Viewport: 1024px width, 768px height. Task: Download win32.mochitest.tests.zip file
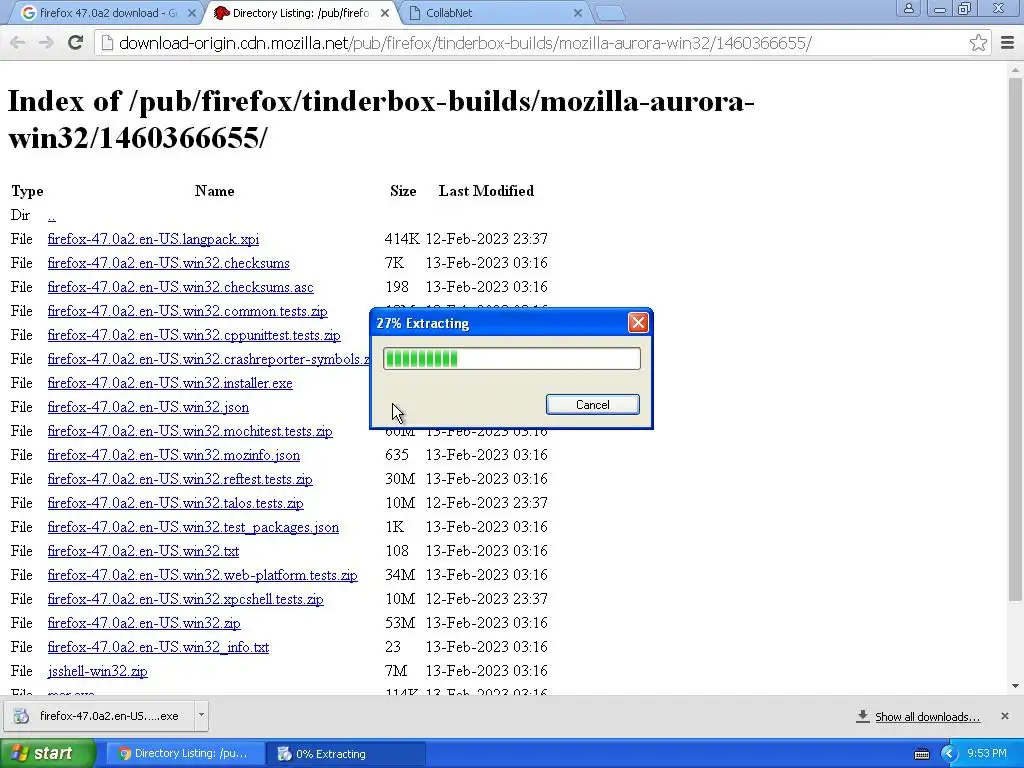click(x=190, y=431)
